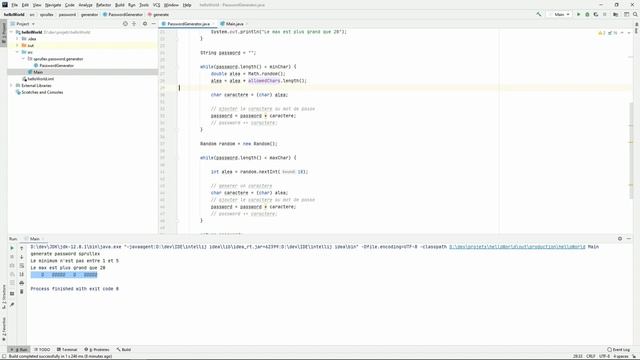Select PasswordGenerator.java editor tab
Screen dimensions: 640x360
tap(188, 24)
